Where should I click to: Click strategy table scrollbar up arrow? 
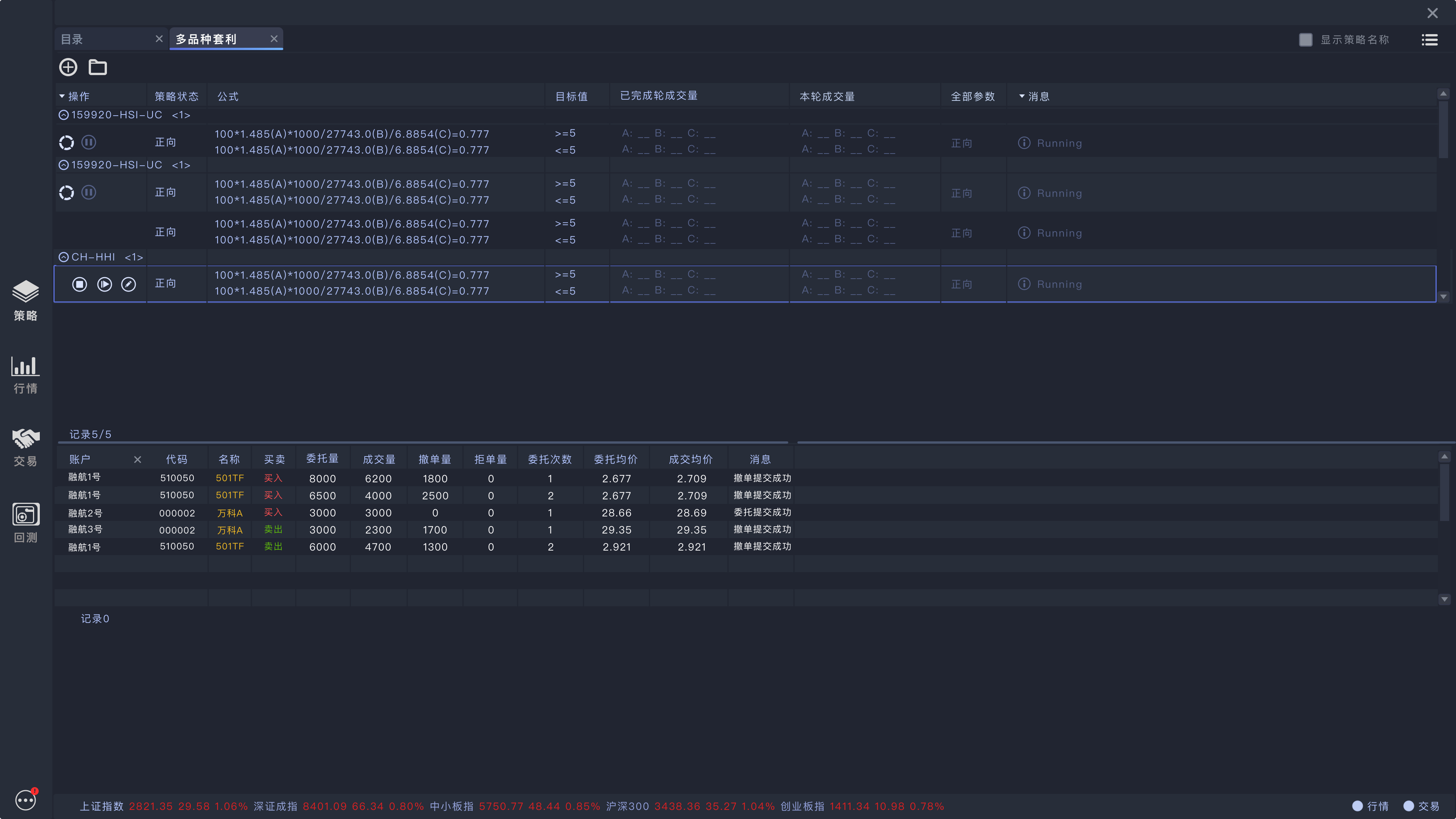pyautogui.click(x=1443, y=94)
